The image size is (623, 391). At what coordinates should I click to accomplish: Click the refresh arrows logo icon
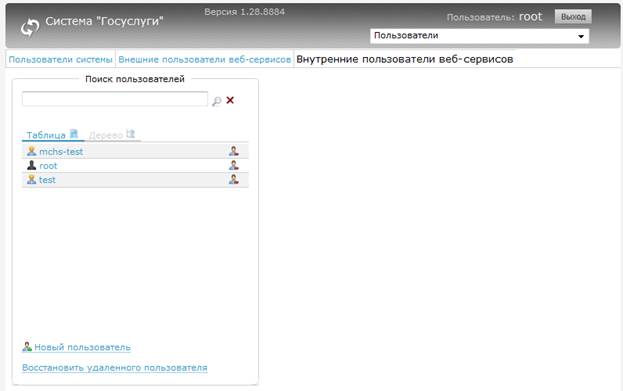pos(30,27)
